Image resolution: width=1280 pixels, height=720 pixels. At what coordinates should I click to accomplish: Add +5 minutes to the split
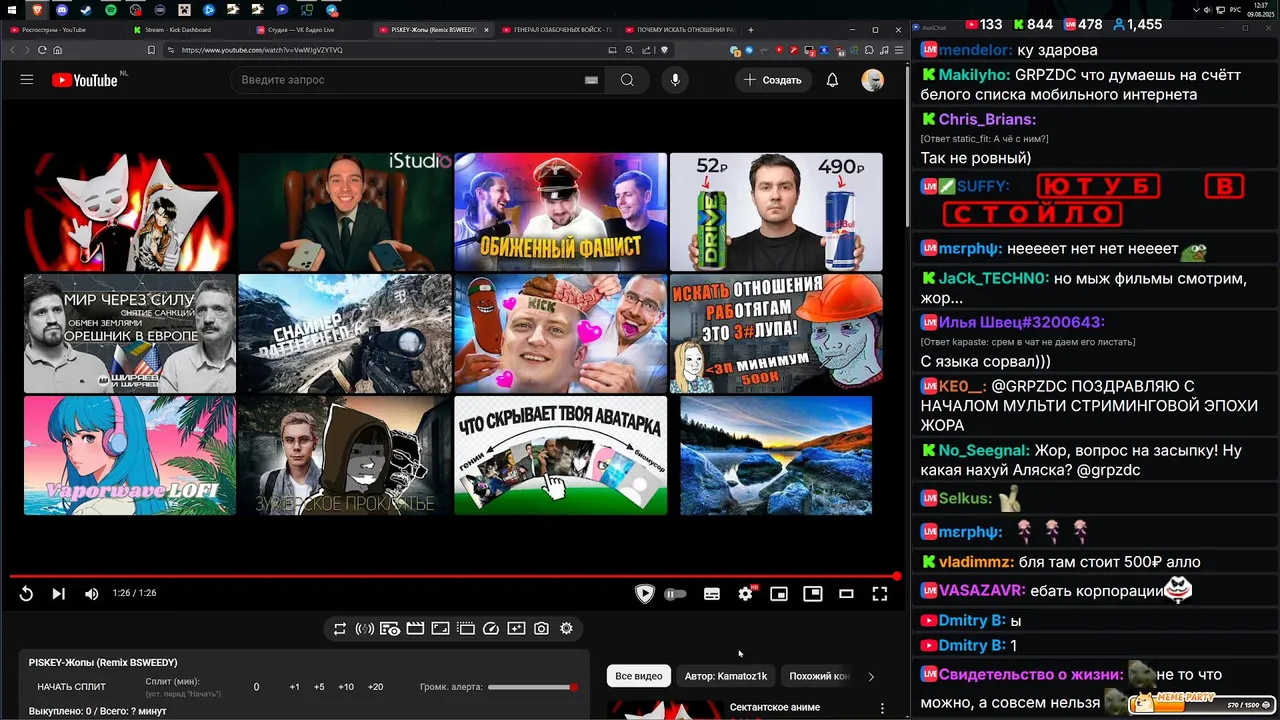(x=319, y=687)
